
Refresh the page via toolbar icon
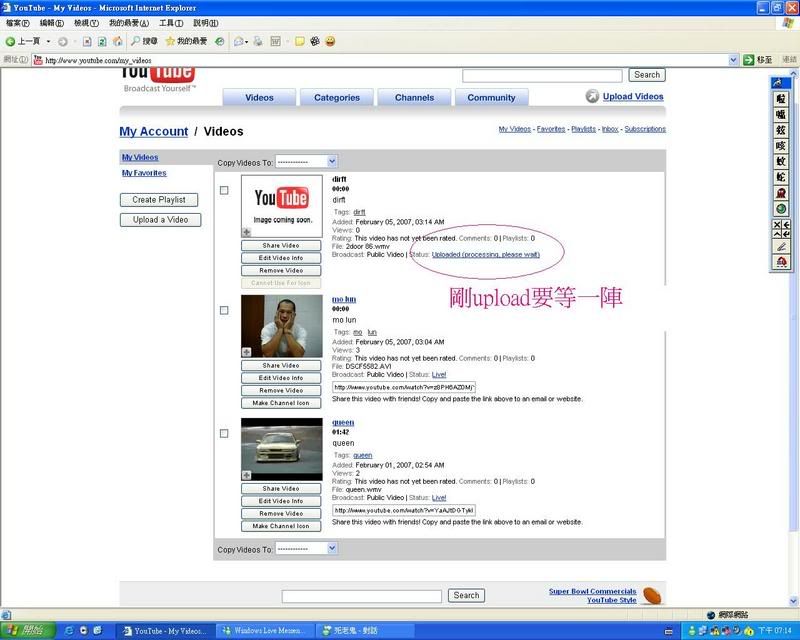102,41
